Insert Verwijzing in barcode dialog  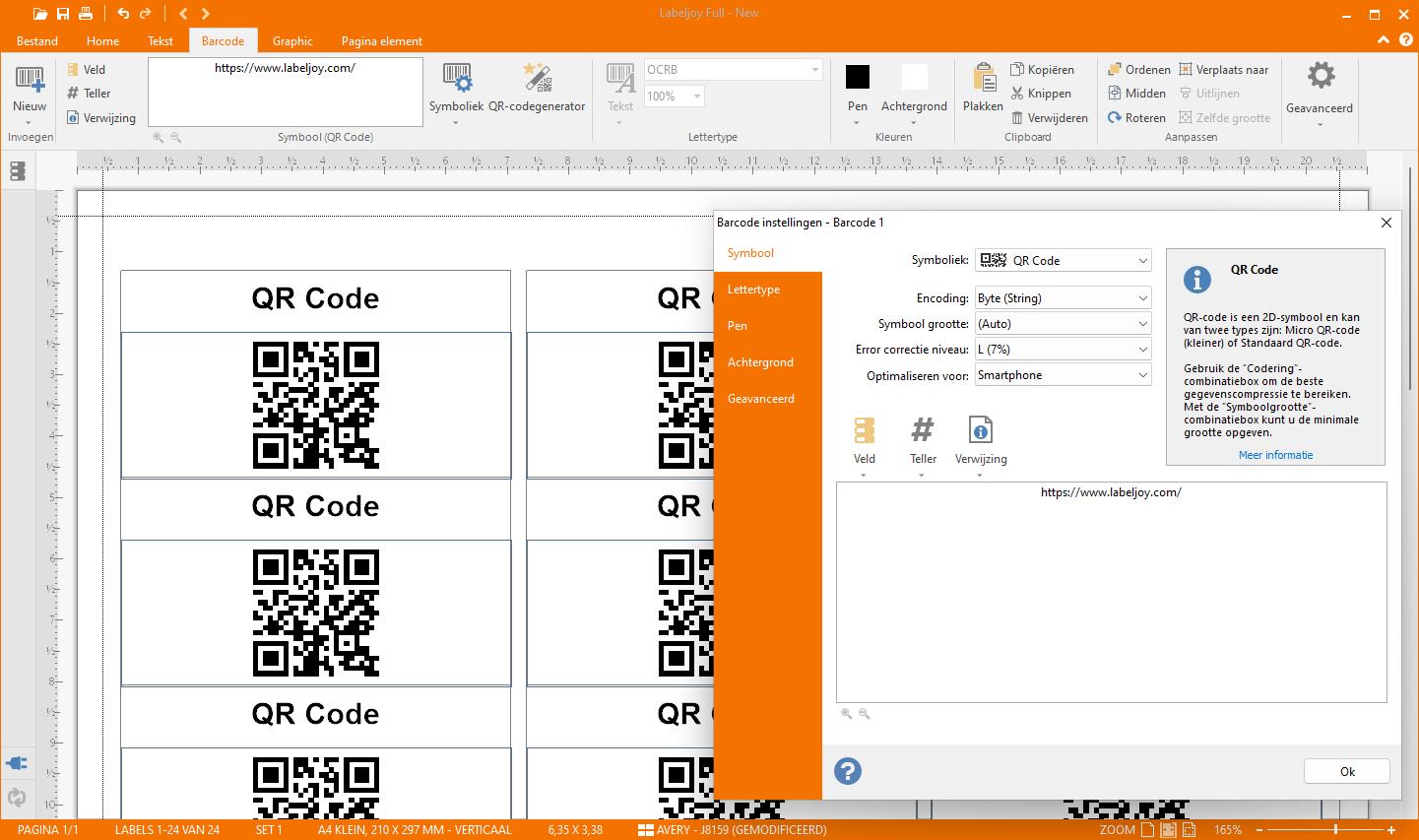981,446
